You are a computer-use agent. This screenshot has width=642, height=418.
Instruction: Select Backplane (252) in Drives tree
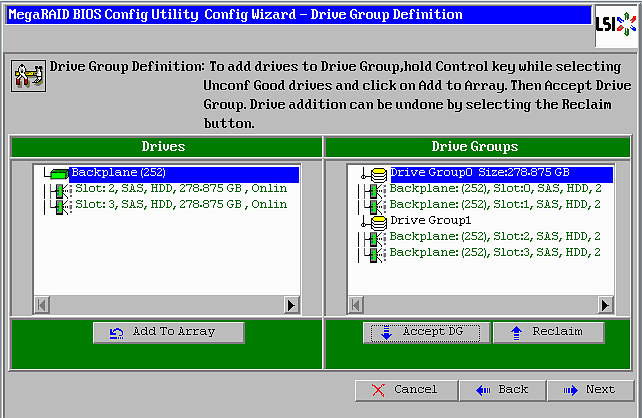pyautogui.click(x=120, y=173)
